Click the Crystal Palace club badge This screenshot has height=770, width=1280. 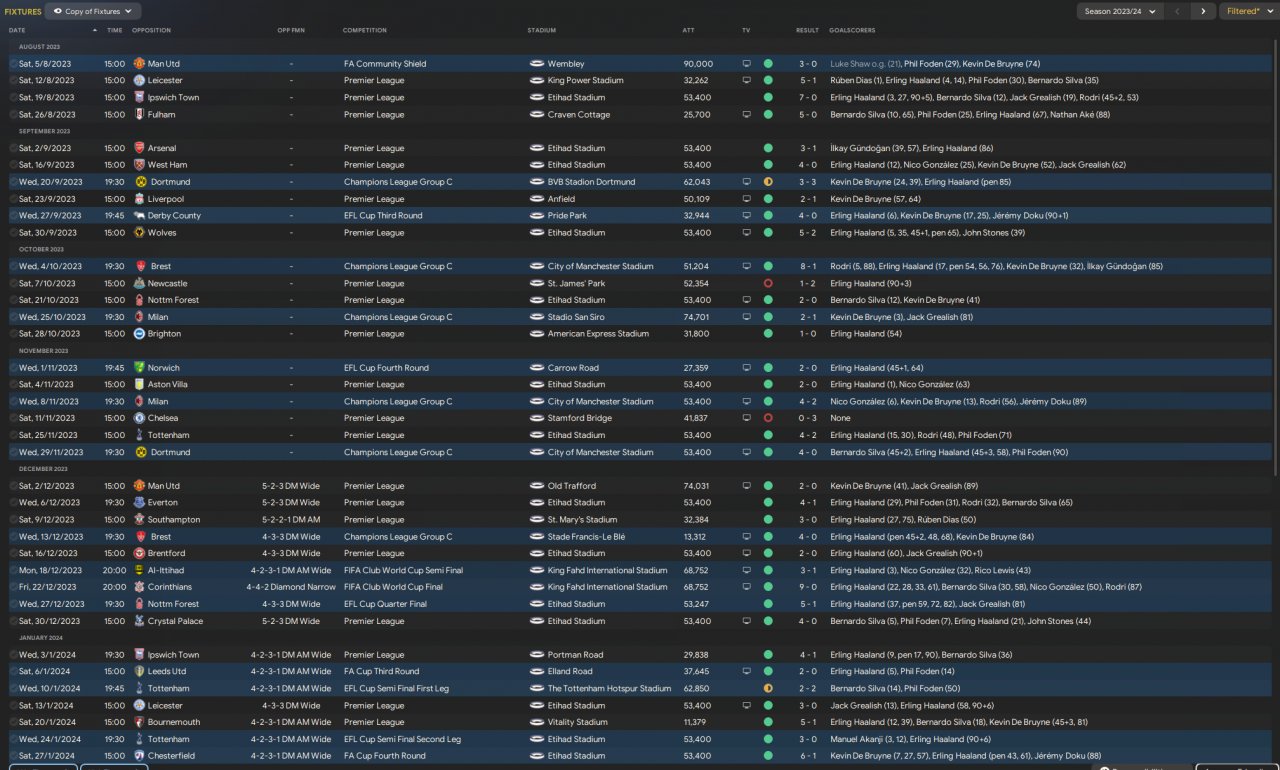click(139, 621)
